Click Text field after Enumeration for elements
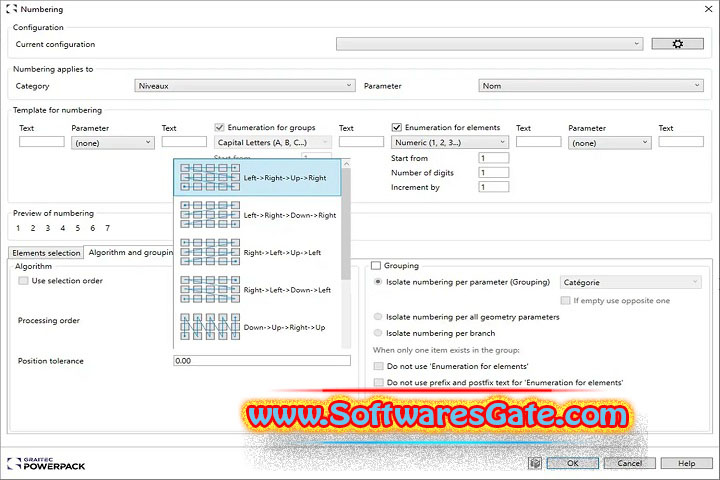The image size is (720, 480). 539,141
